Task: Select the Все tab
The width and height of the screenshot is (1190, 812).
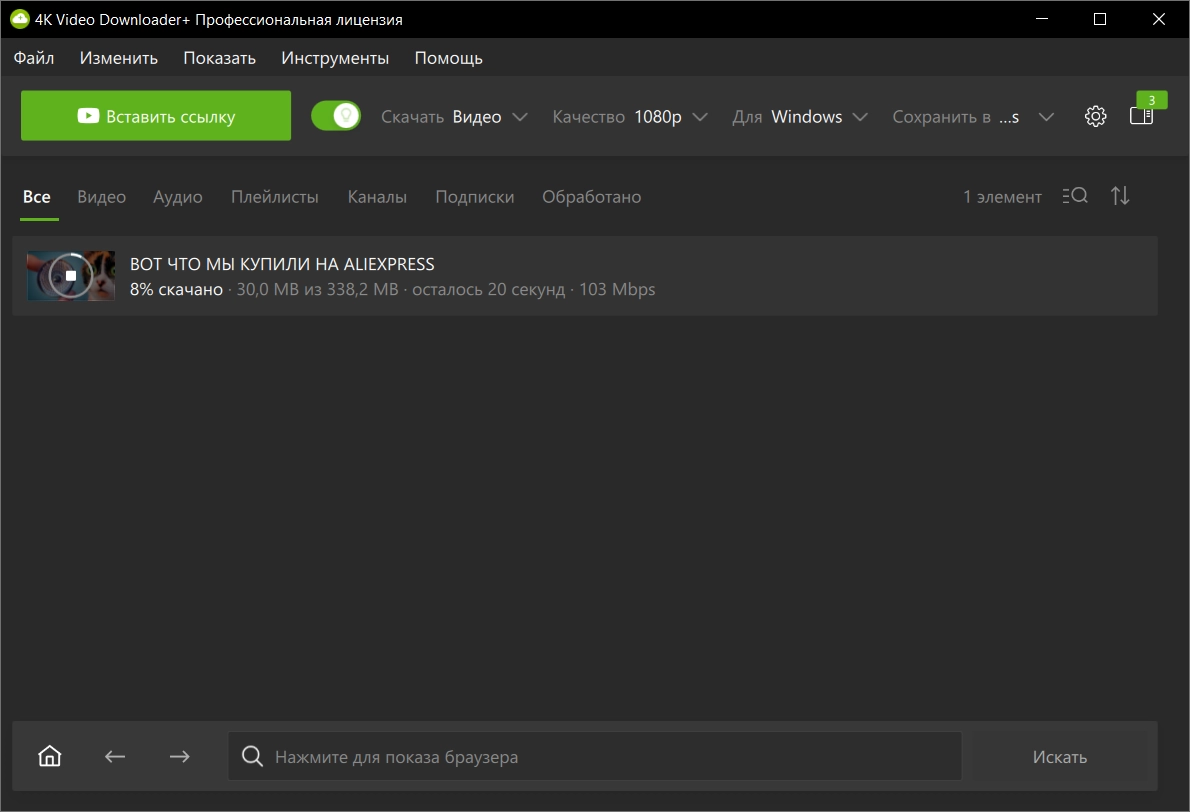Action: click(37, 197)
